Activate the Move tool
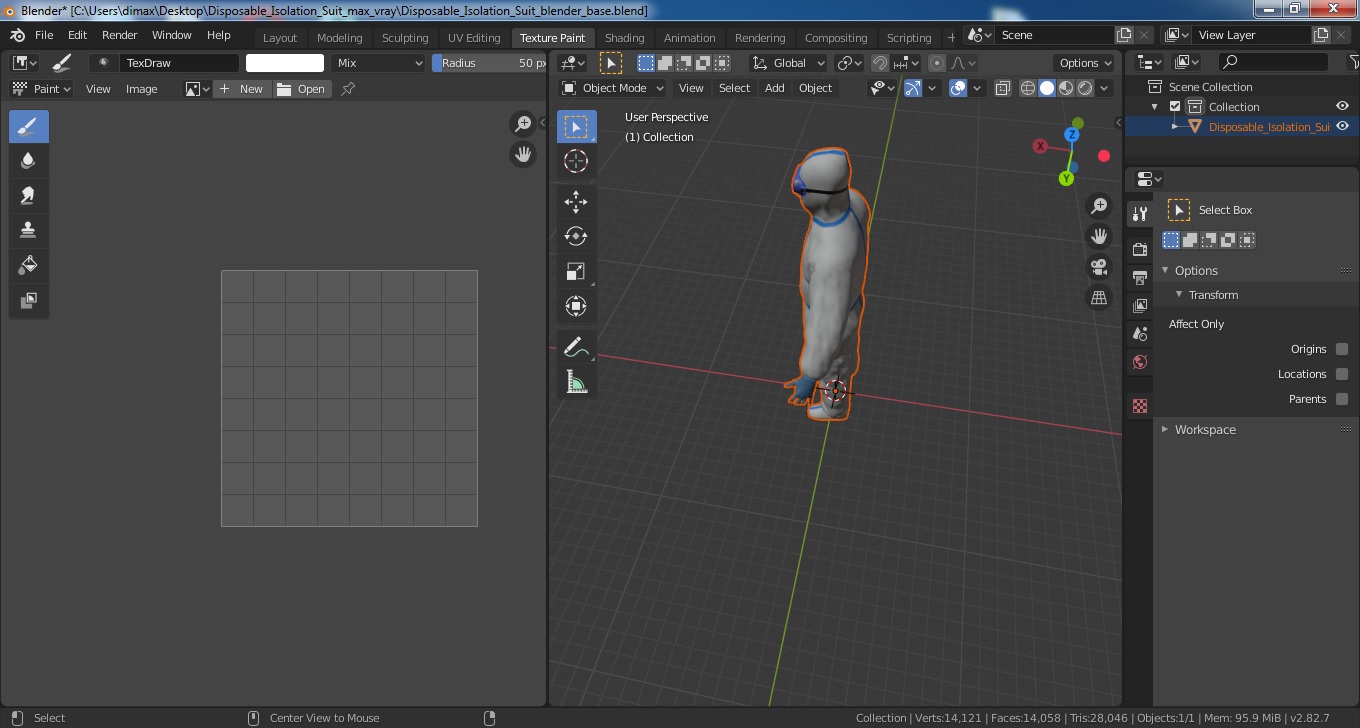The image size is (1360, 728). tap(576, 202)
